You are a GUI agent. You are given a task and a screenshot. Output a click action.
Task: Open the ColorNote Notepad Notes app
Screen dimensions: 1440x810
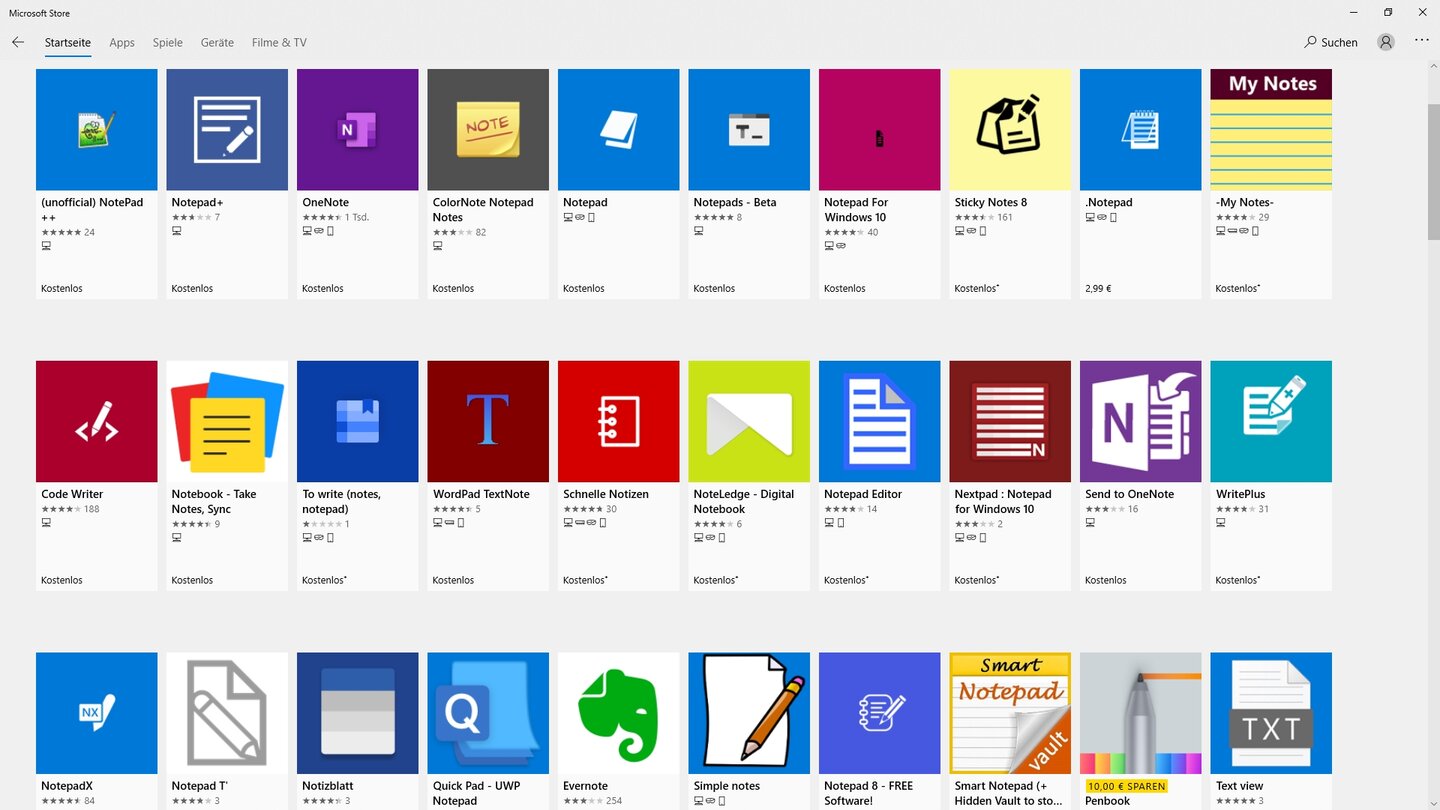[x=487, y=129]
